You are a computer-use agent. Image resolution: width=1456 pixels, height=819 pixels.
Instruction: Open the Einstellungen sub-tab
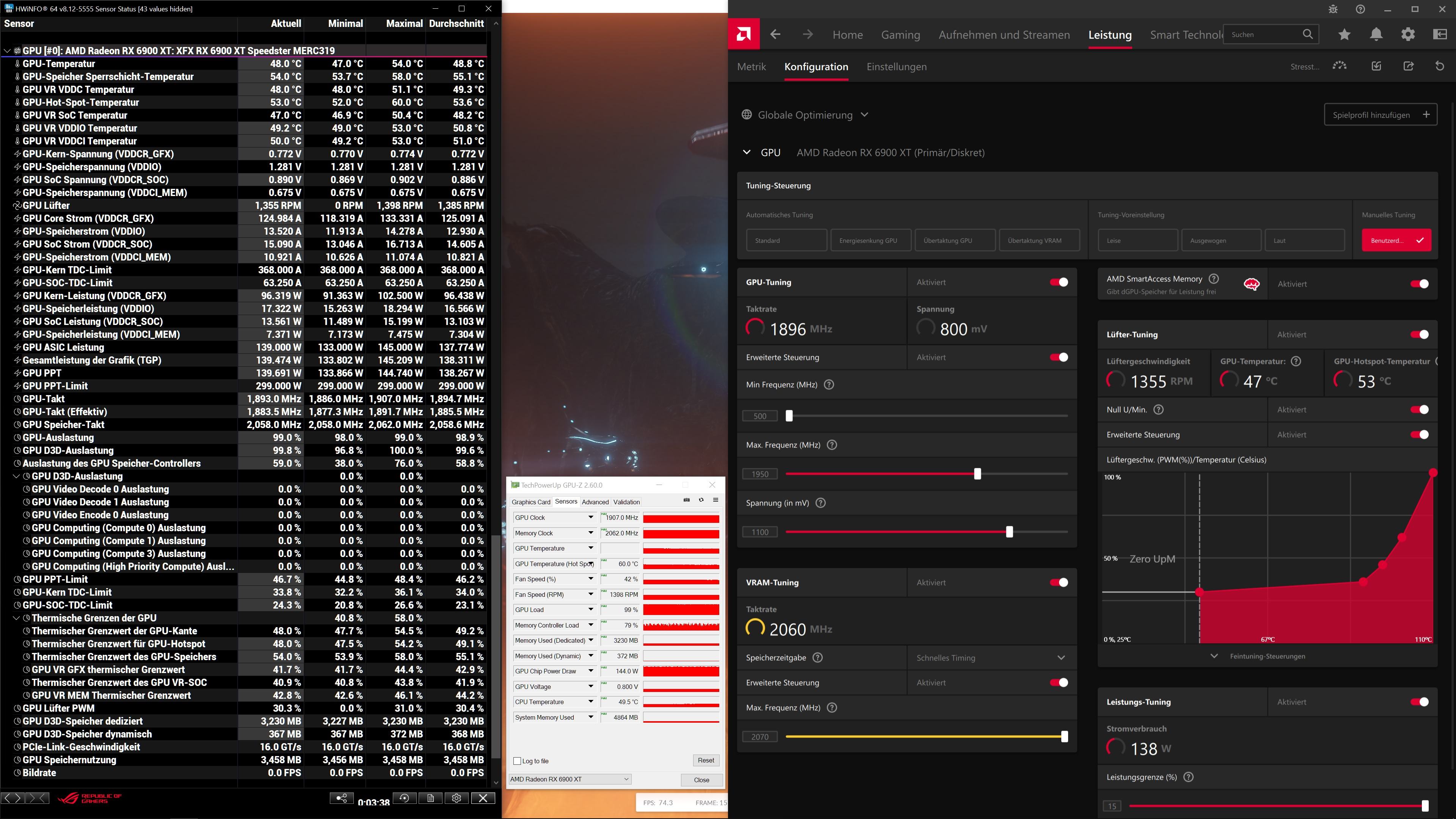pos(896,66)
